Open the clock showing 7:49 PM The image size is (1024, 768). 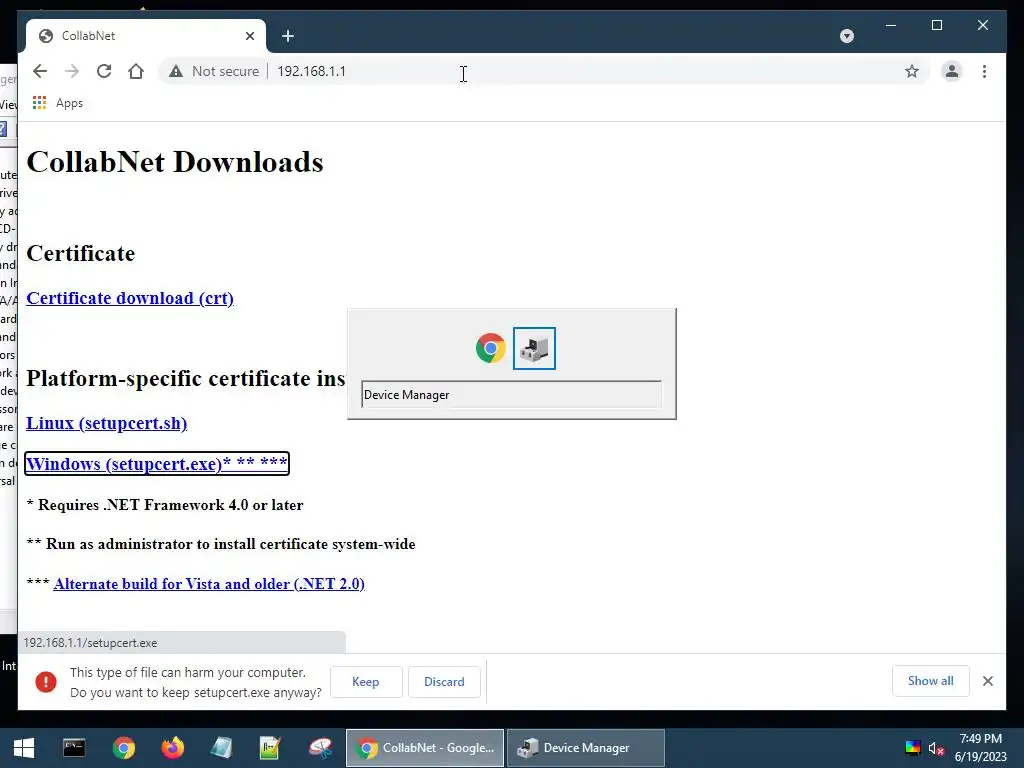(x=980, y=748)
